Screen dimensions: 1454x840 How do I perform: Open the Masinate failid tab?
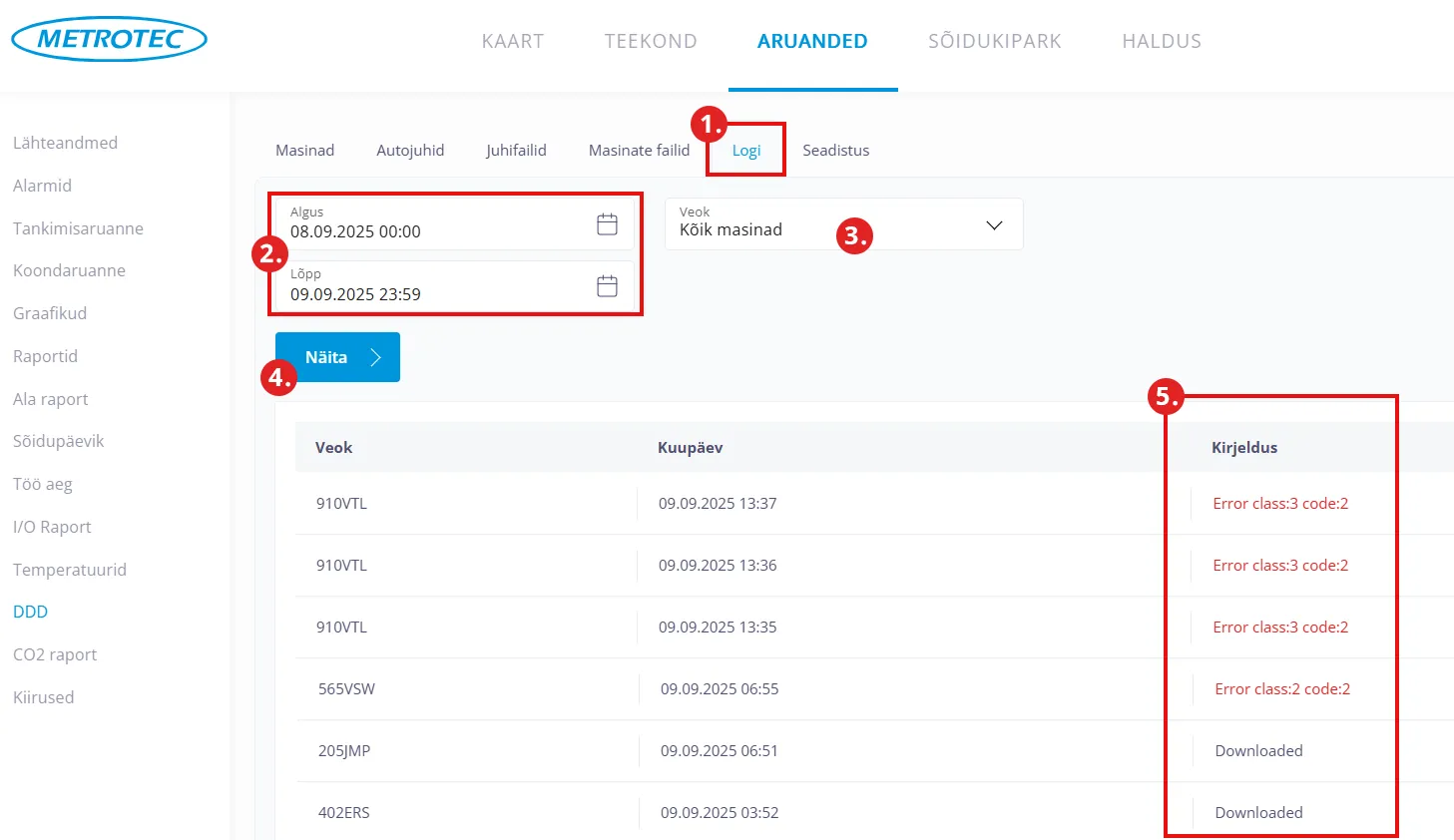point(639,151)
